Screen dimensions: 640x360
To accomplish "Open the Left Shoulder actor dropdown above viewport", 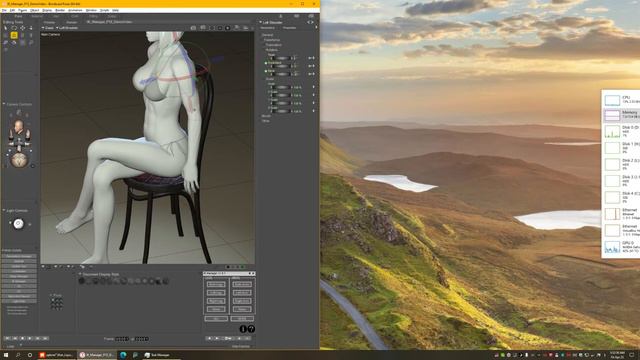I will coord(67,28).
